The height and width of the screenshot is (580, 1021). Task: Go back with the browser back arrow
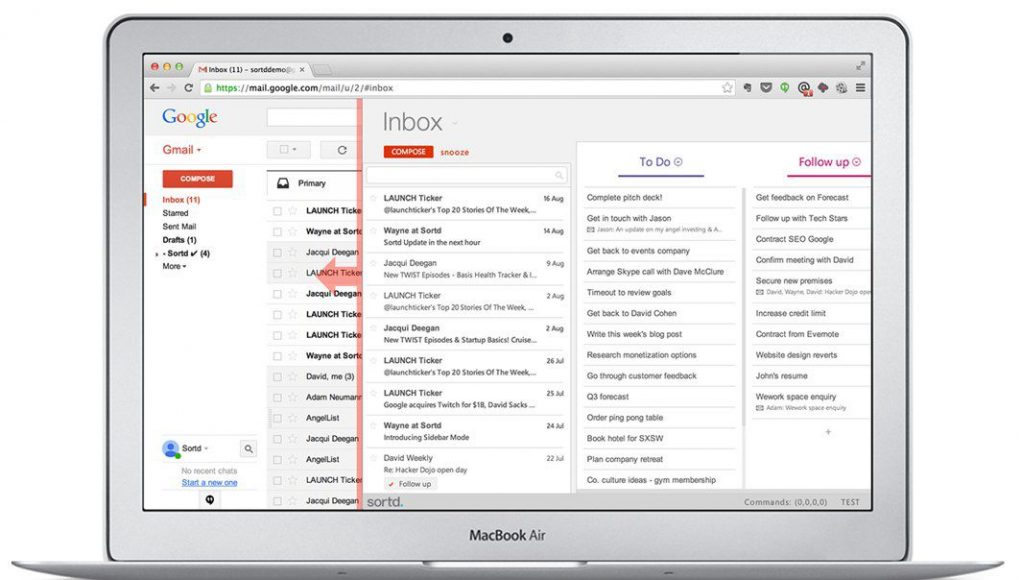coord(154,88)
